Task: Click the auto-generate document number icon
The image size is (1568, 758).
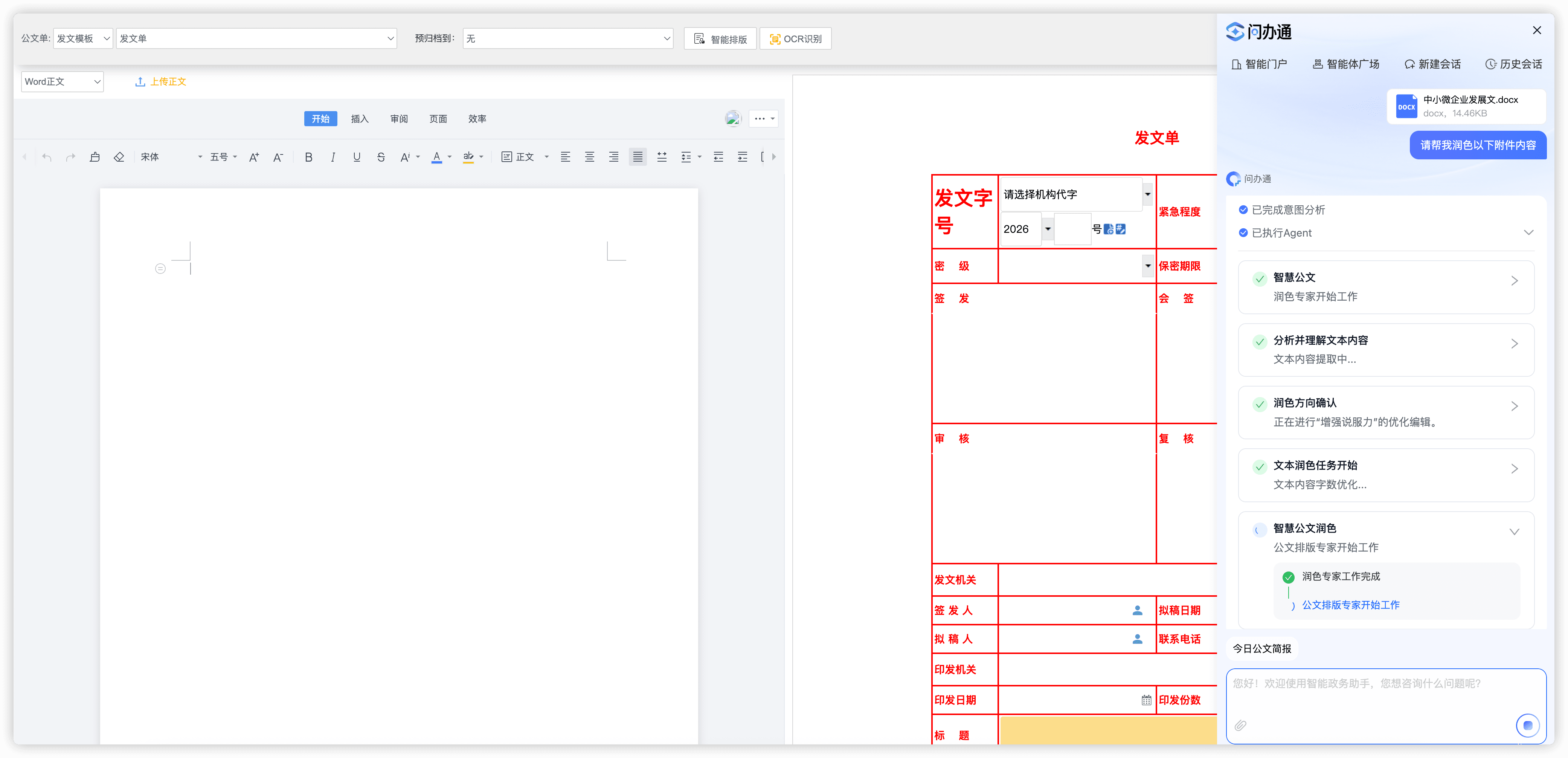Action: point(1109,229)
